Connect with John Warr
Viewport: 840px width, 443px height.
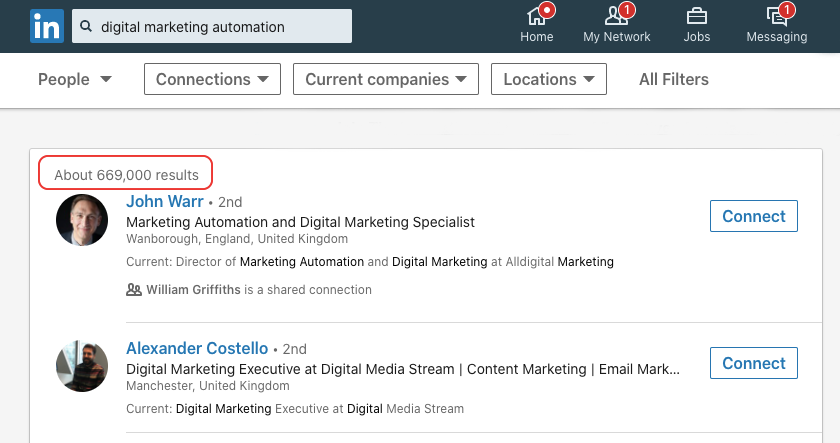click(753, 216)
